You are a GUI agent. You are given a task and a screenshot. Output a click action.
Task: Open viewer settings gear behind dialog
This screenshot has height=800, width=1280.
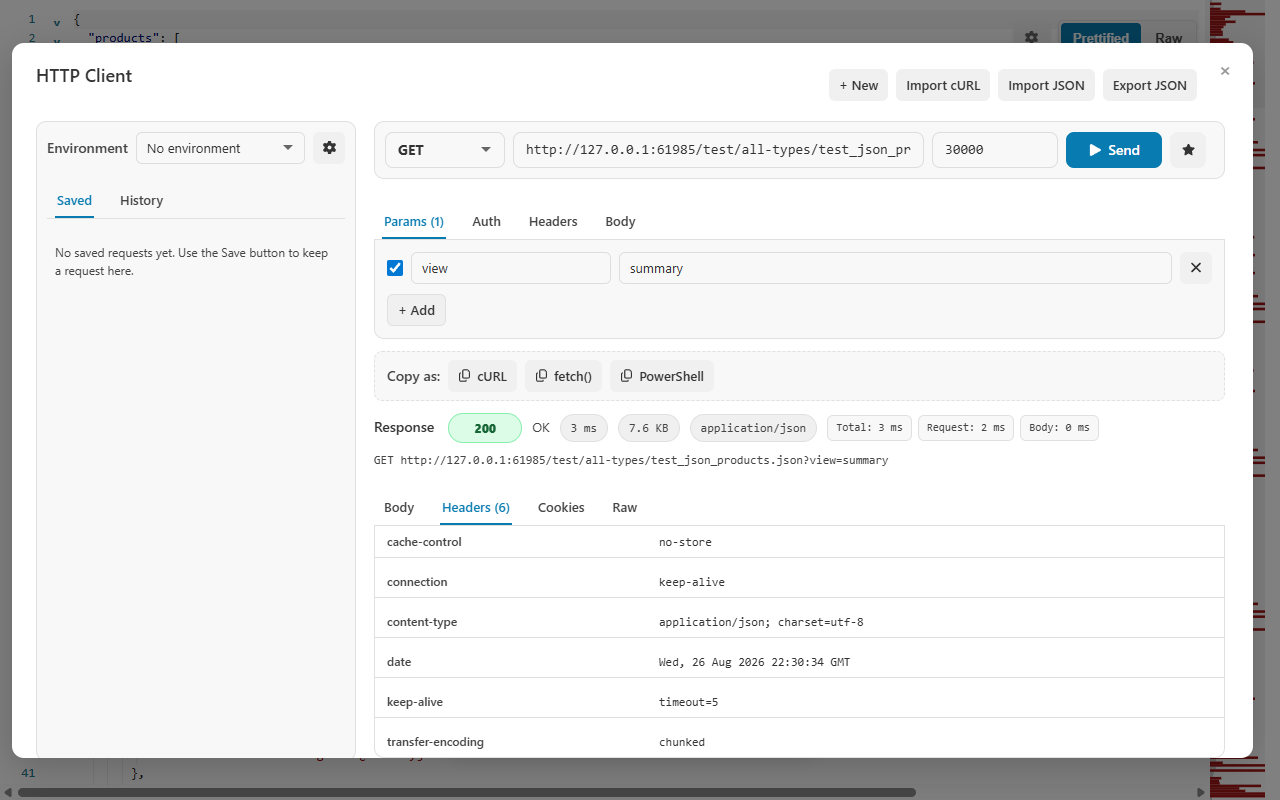pyautogui.click(x=1032, y=37)
